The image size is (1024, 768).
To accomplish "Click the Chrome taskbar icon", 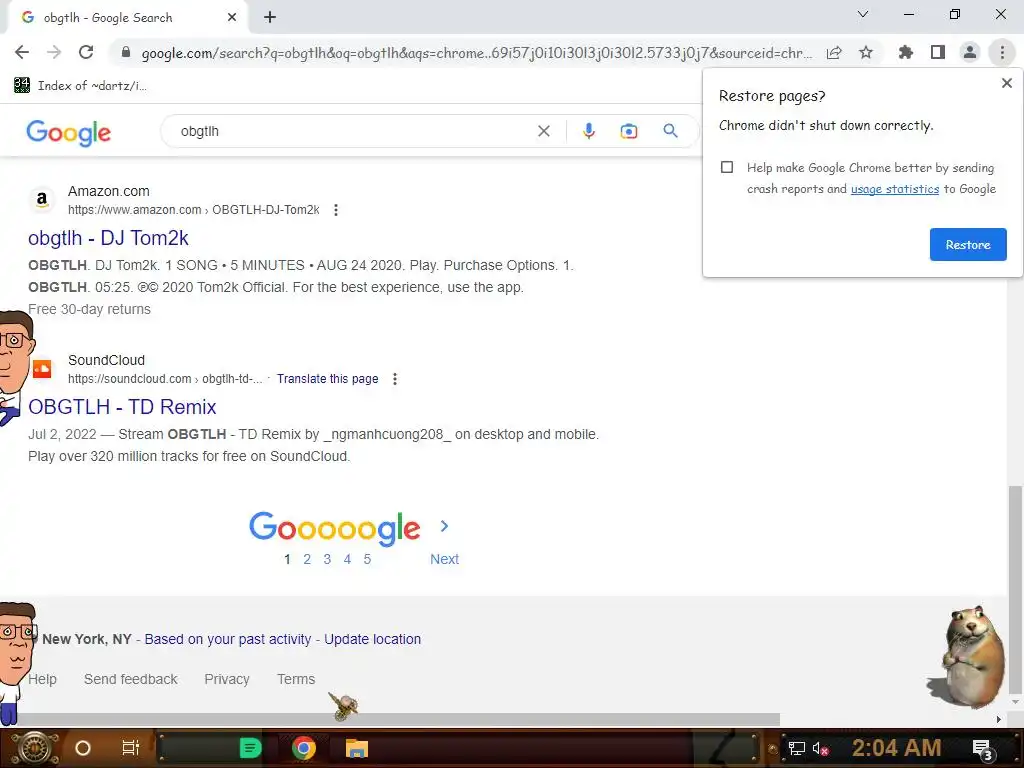I will [x=304, y=748].
